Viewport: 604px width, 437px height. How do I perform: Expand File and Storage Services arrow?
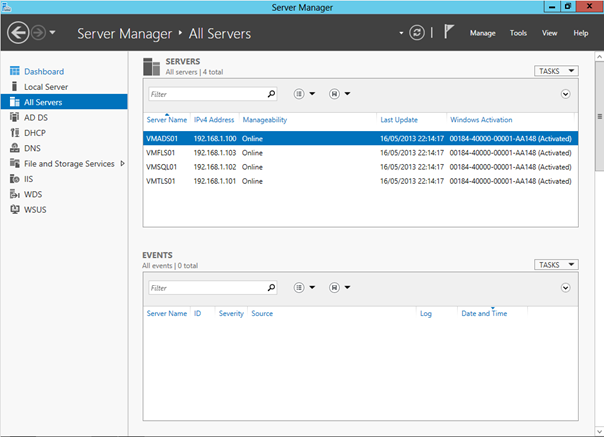[122, 164]
